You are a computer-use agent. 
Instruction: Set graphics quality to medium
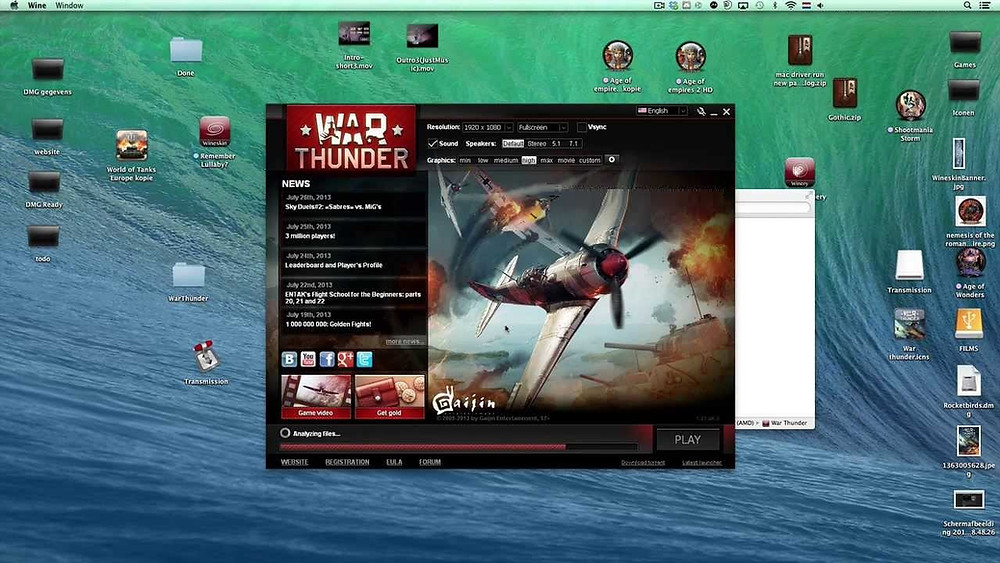[506, 160]
